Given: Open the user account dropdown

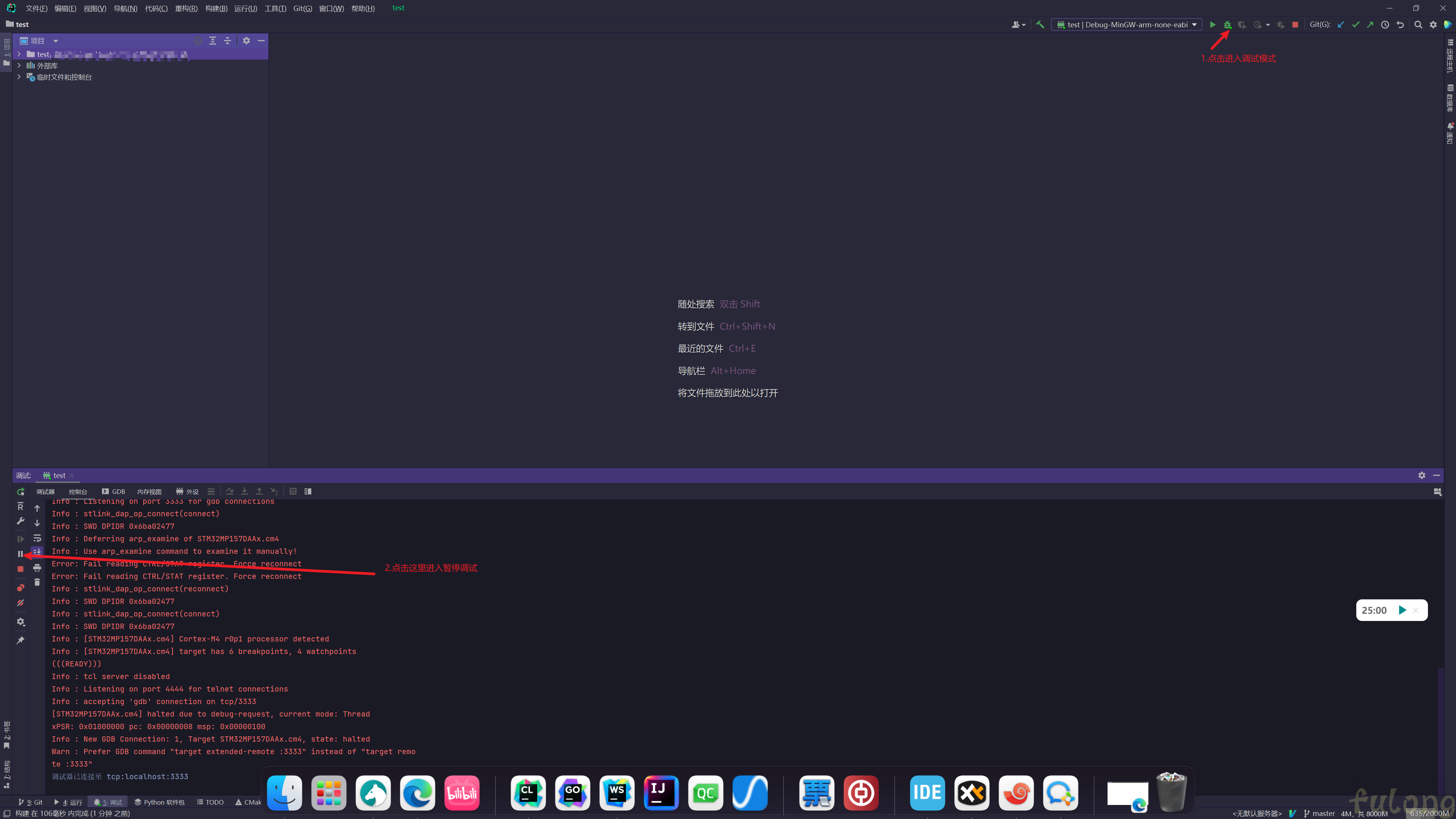Looking at the screenshot, I should pyautogui.click(x=1018, y=25).
